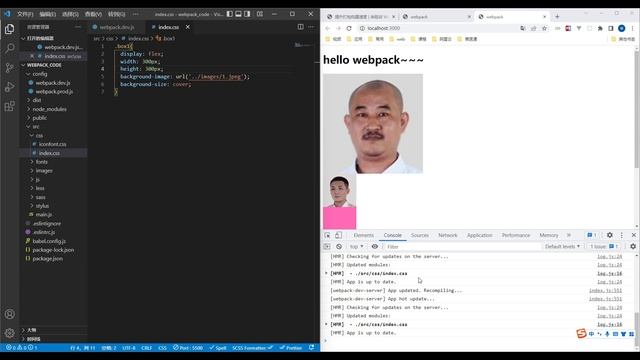Open DevTools settings gear
The image size is (640, 360).
(609, 235)
